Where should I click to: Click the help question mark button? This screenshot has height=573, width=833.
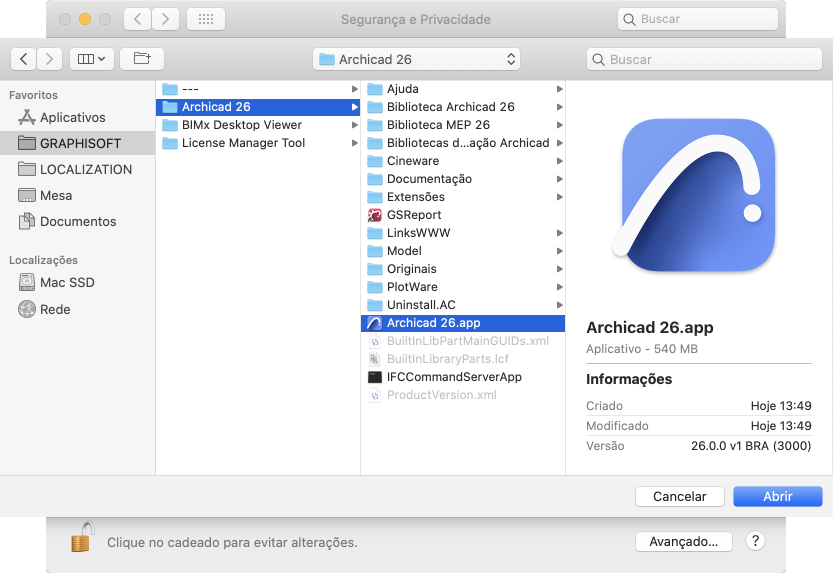coord(755,541)
